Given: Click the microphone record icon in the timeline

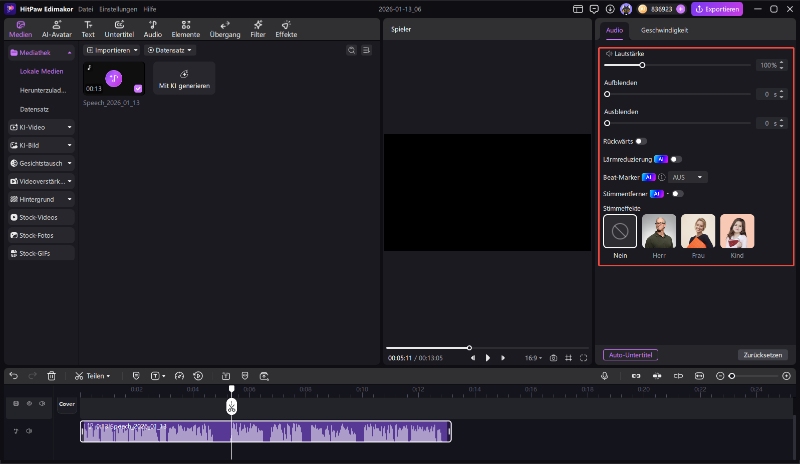Looking at the screenshot, I should click(605, 376).
